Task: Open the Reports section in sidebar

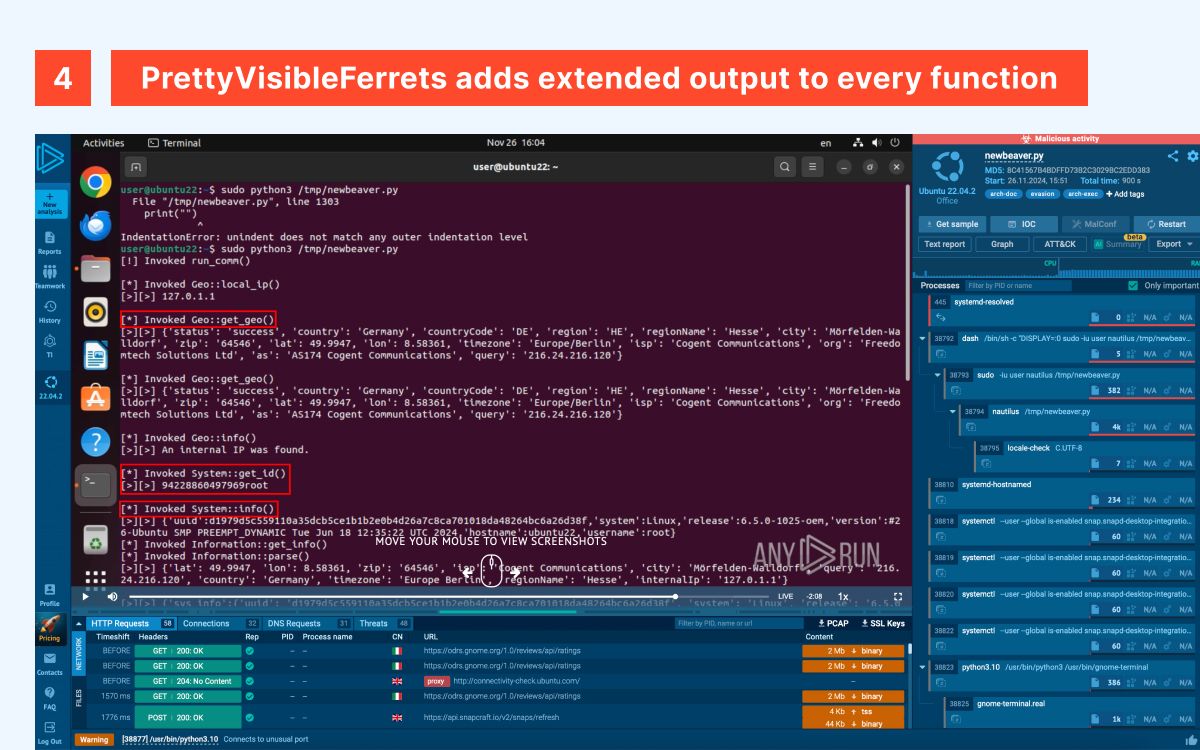Action: tap(49, 242)
